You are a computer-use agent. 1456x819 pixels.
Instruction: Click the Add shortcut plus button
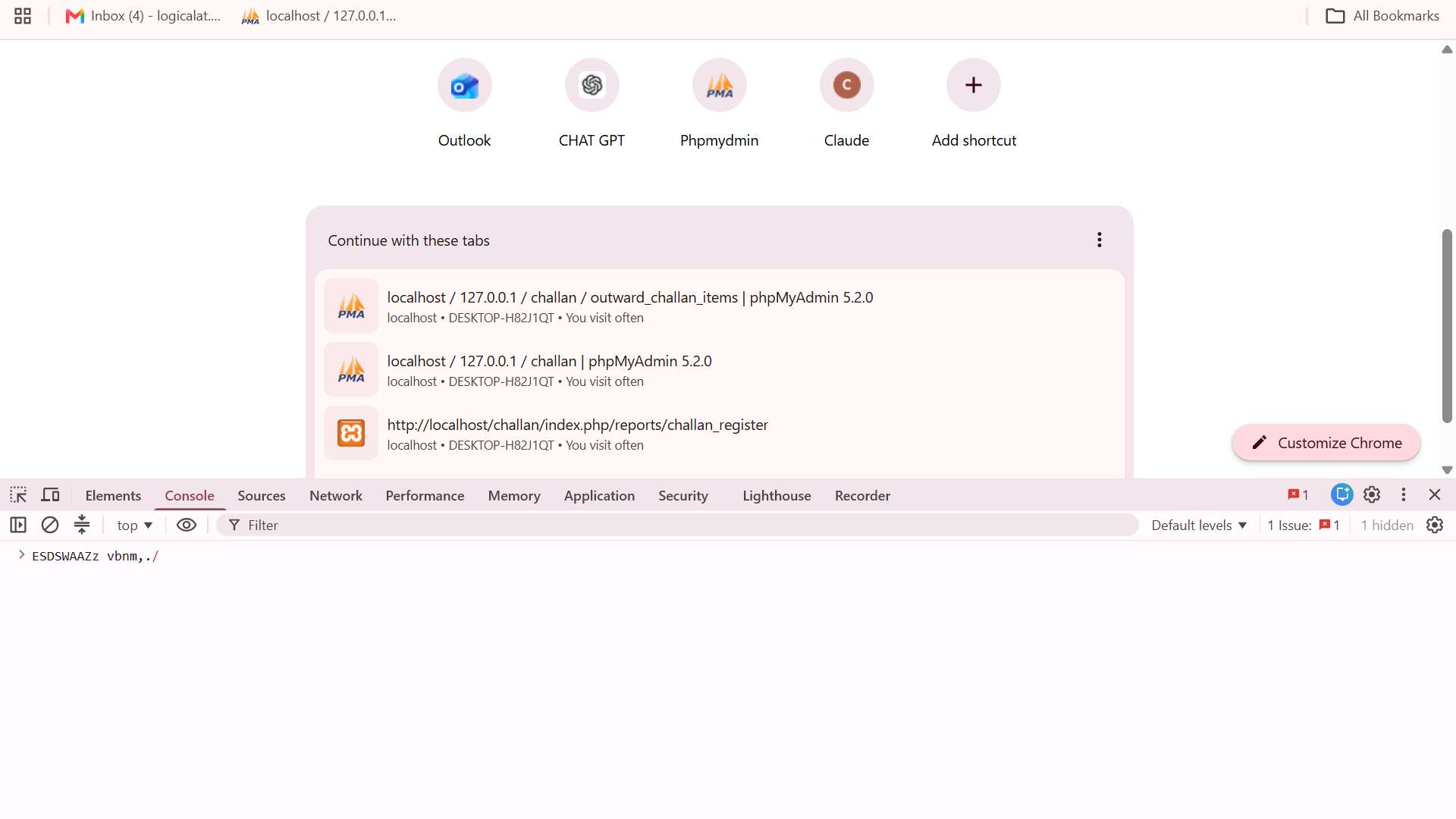click(x=974, y=85)
